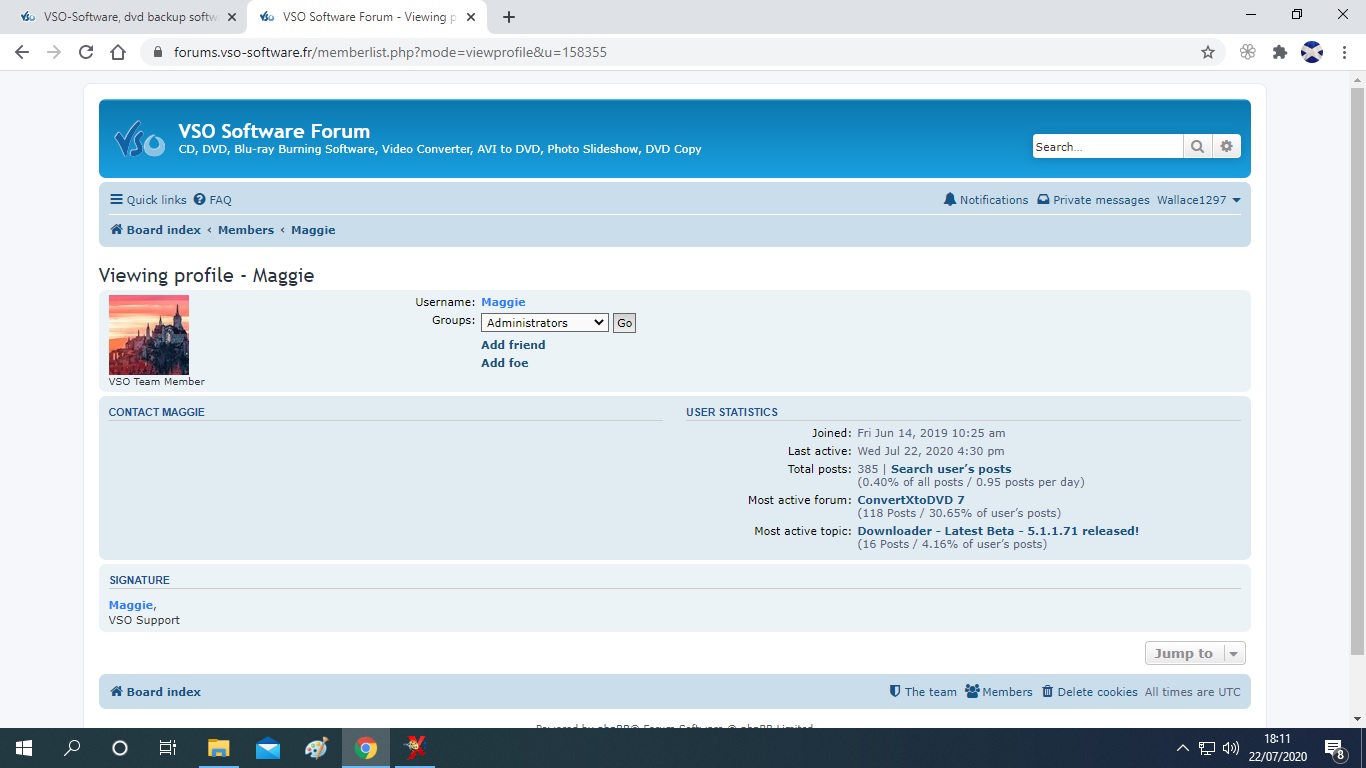
Task: Click the Go button next to Groups
Action: [x=624, y=323]
